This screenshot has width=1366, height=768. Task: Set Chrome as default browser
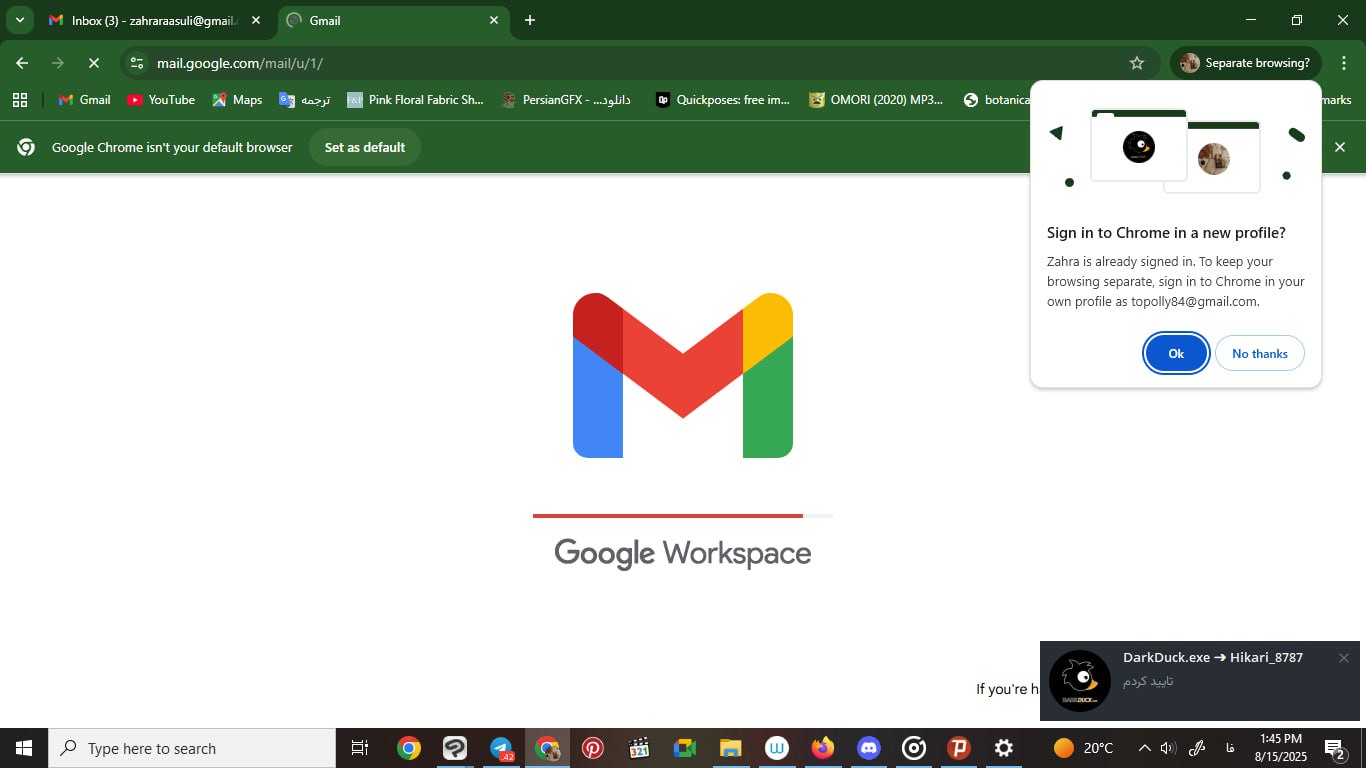365,147
